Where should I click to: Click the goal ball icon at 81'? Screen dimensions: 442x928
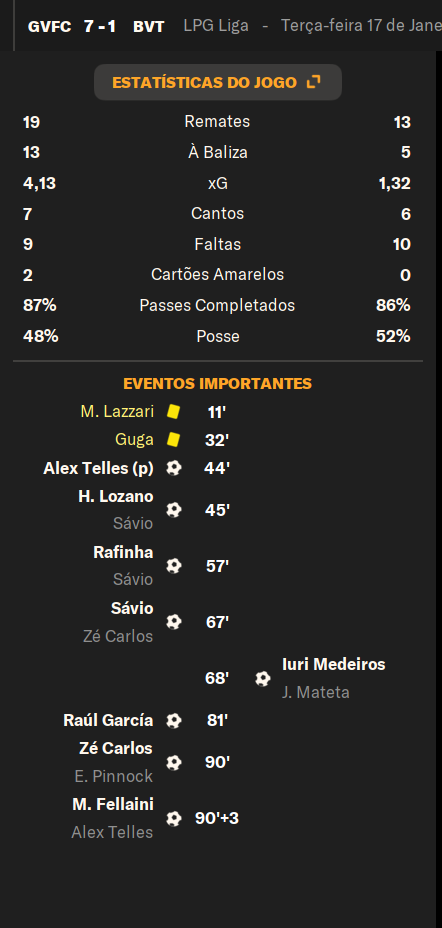(x=173, y=720)
